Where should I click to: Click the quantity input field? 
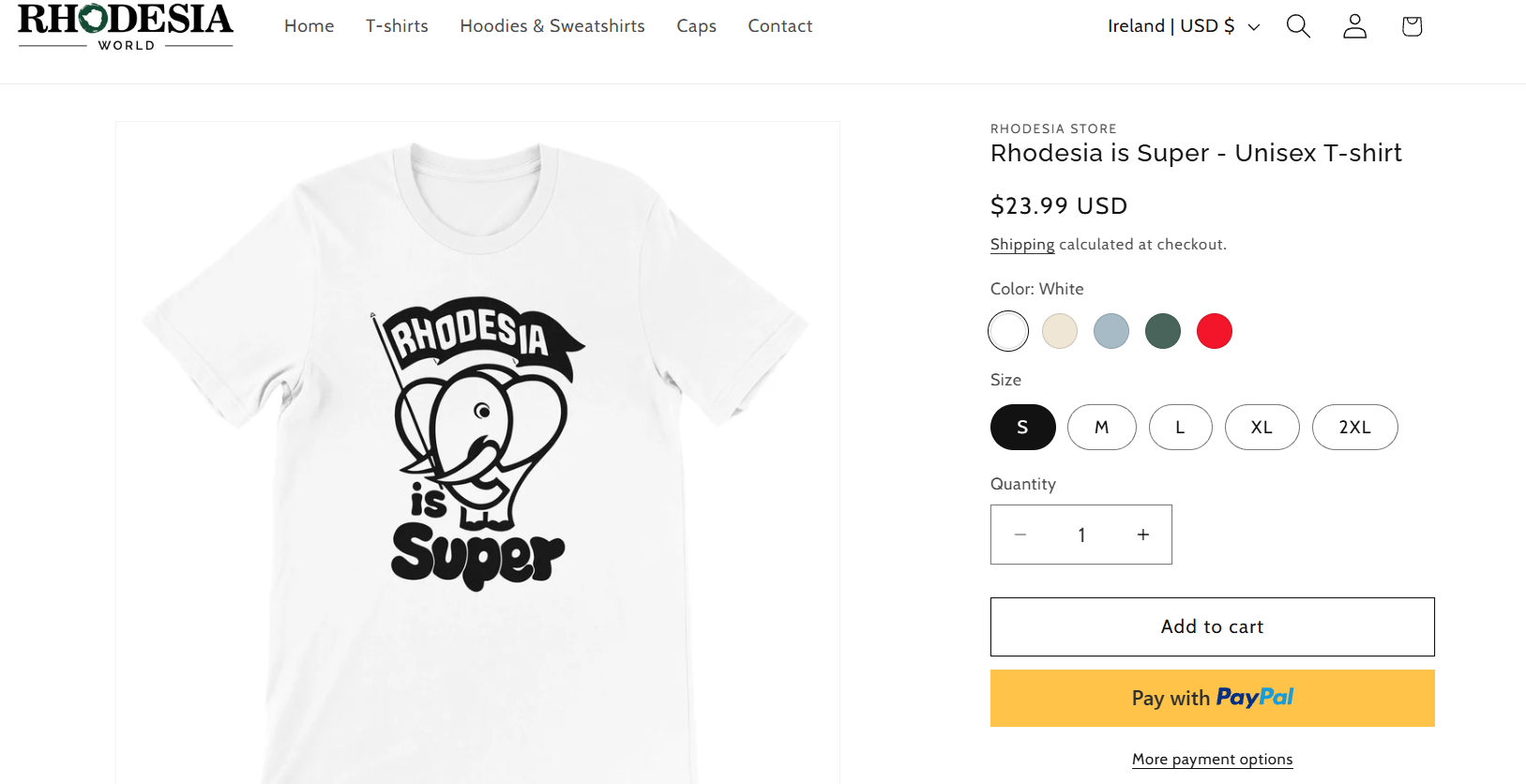pos(1081,535)
